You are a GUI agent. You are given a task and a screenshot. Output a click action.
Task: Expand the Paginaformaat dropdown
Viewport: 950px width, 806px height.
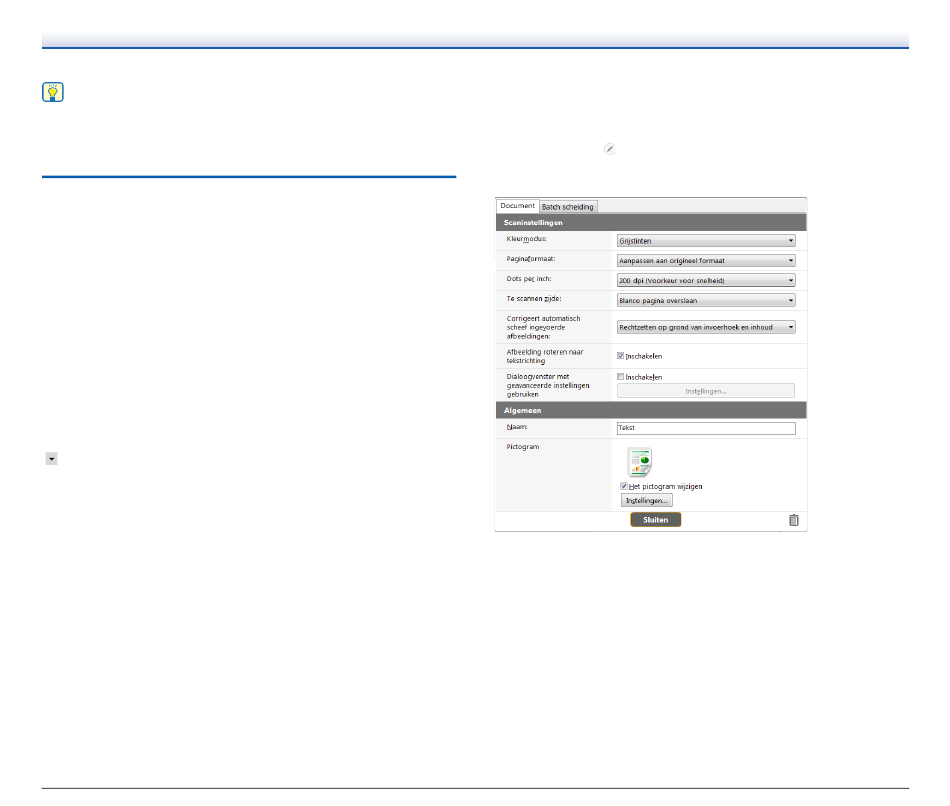(x=706, y=260)
